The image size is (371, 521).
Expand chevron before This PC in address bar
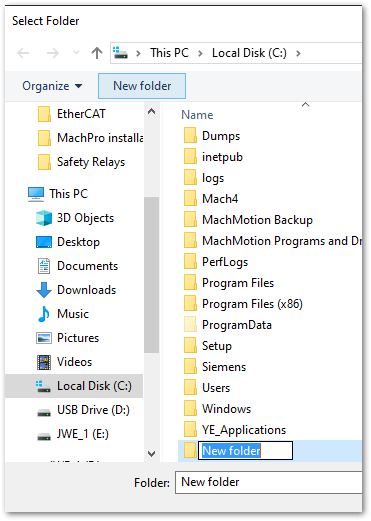click(x=138, y=53)
